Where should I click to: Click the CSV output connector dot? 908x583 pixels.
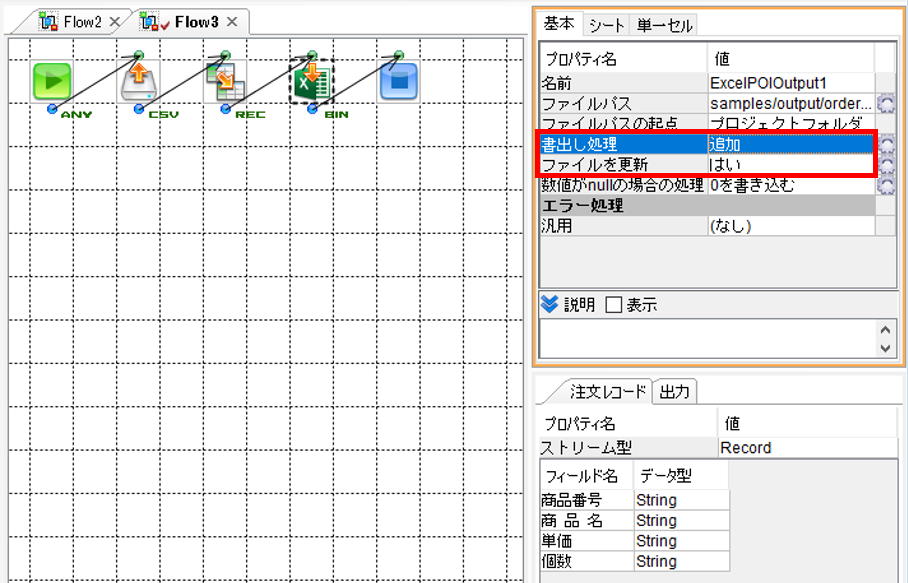coord(139,108)
